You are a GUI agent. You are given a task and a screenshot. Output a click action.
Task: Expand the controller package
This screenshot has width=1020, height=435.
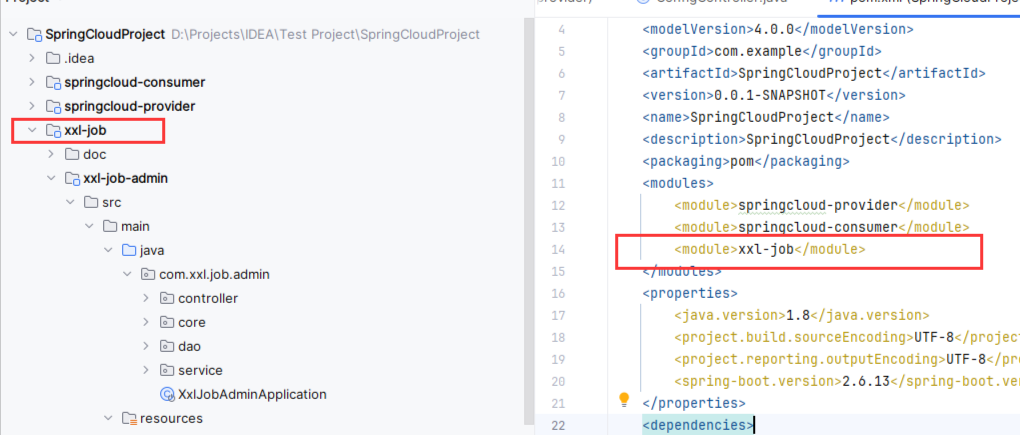point(146,298)
